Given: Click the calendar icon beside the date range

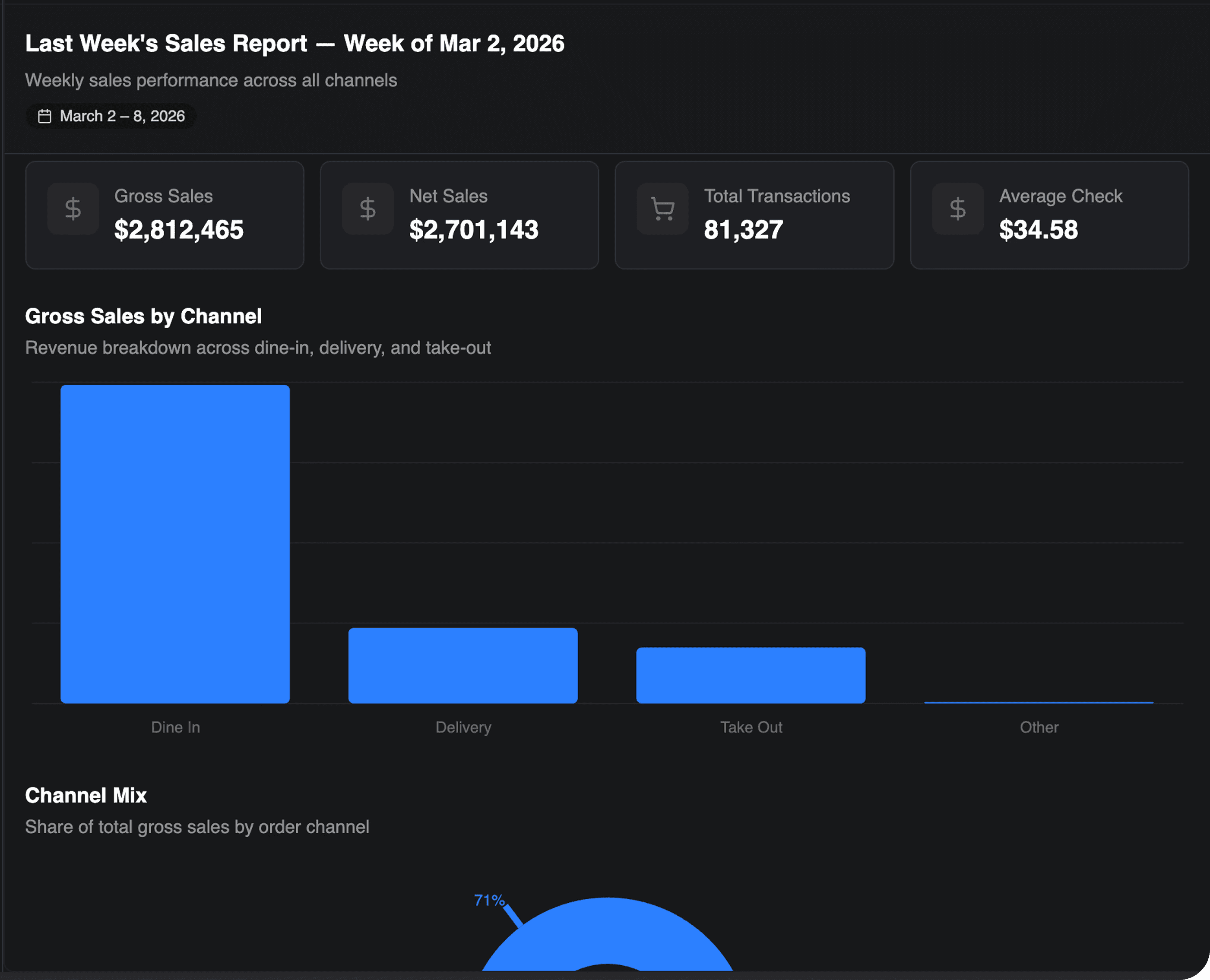Looking at the screenshot, I should (x=44, y=116).
